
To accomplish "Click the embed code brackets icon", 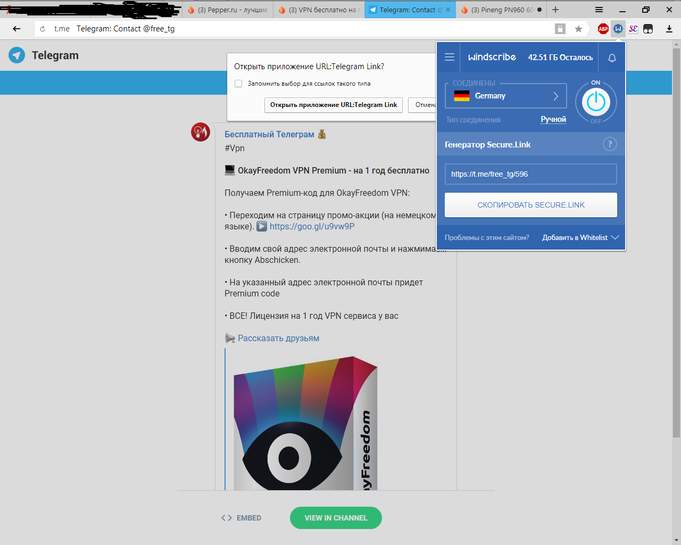I will [x=226, y=518].
